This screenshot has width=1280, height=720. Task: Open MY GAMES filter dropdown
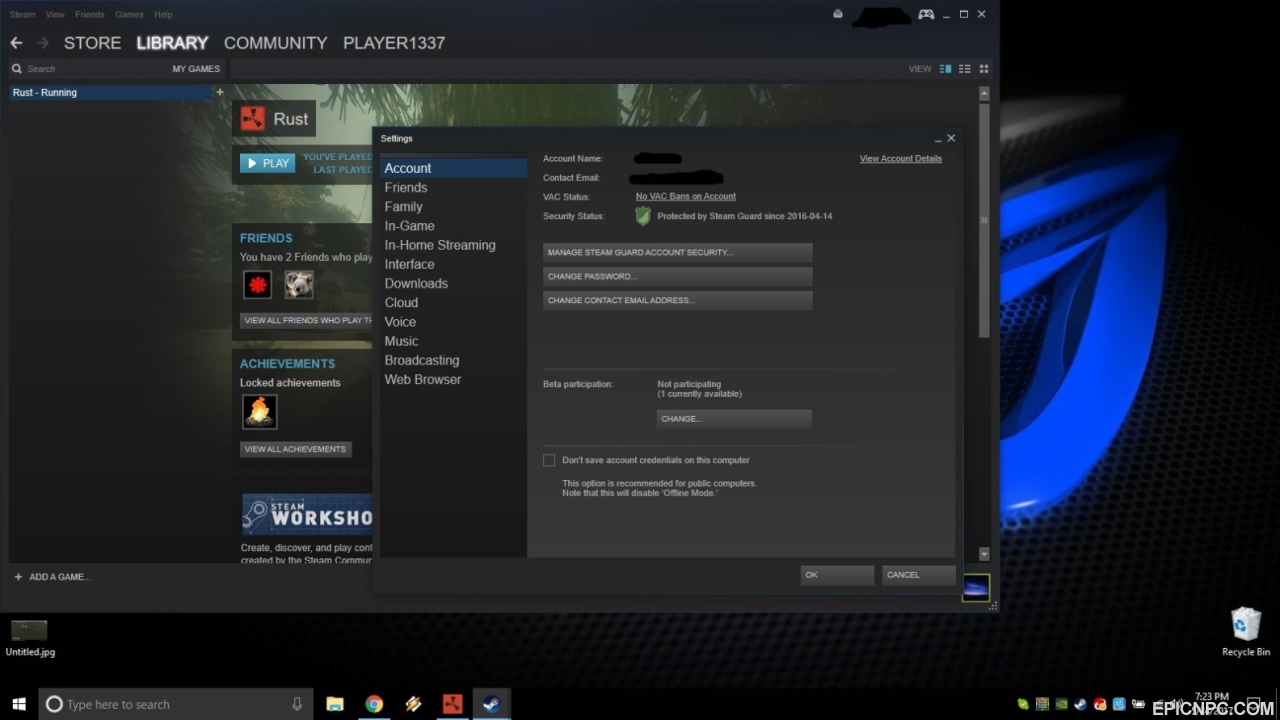pyautogui.click(x=196, y=69)
